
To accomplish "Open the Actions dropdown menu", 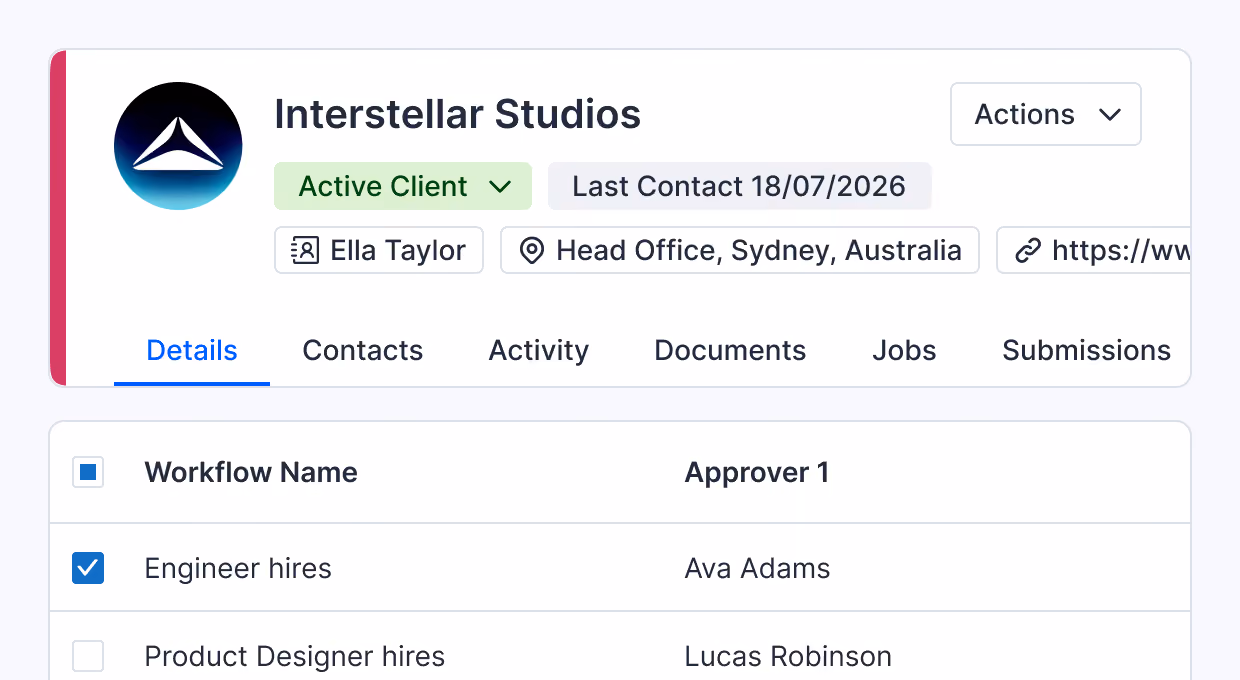I will (x=1045, y=114).
